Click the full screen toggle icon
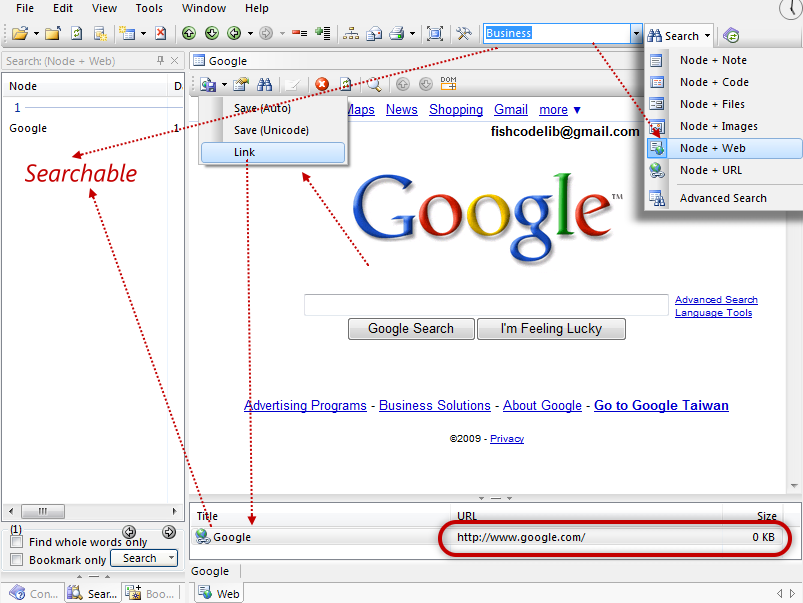Screen dimensions: 803x603 435,34
